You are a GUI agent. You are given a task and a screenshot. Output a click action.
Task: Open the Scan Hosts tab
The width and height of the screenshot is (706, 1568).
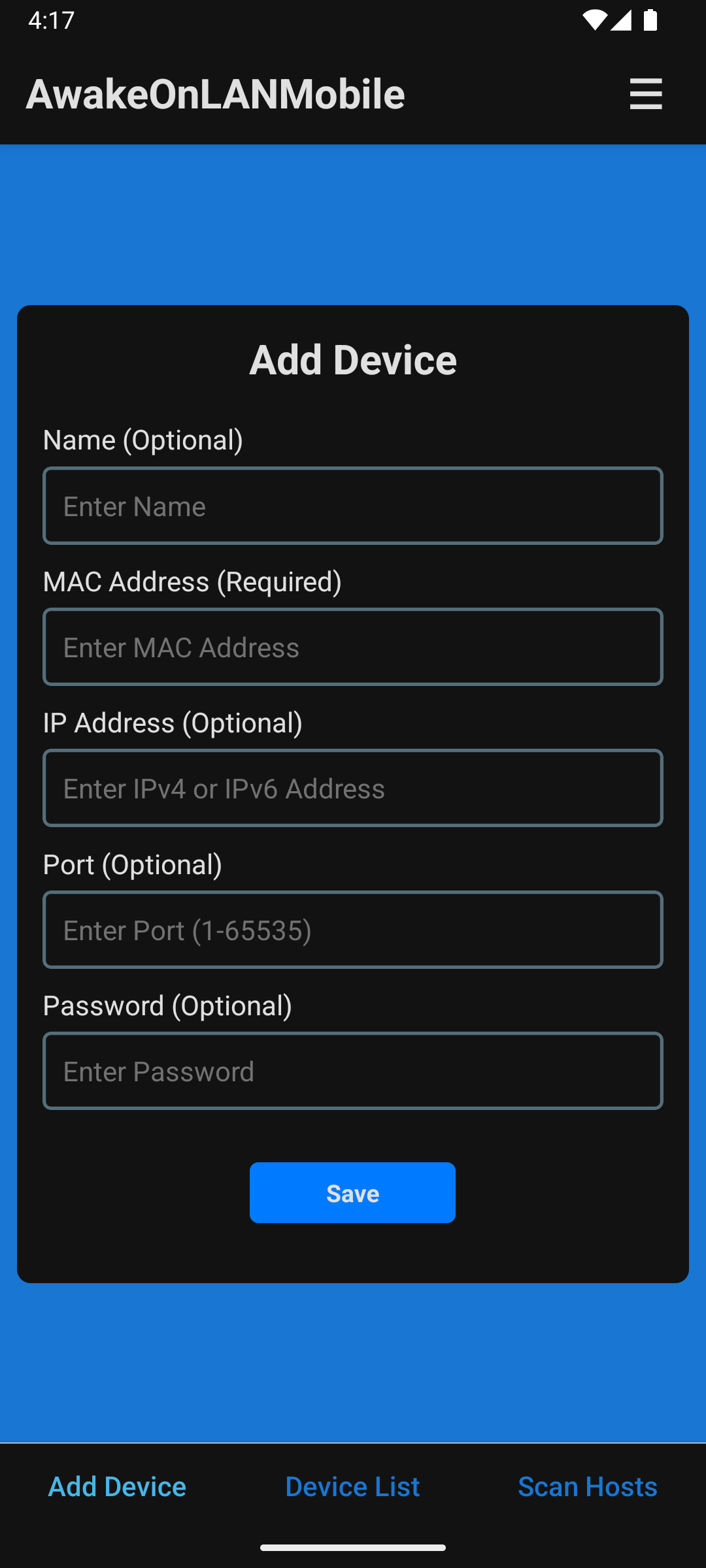pos(588,1487)
